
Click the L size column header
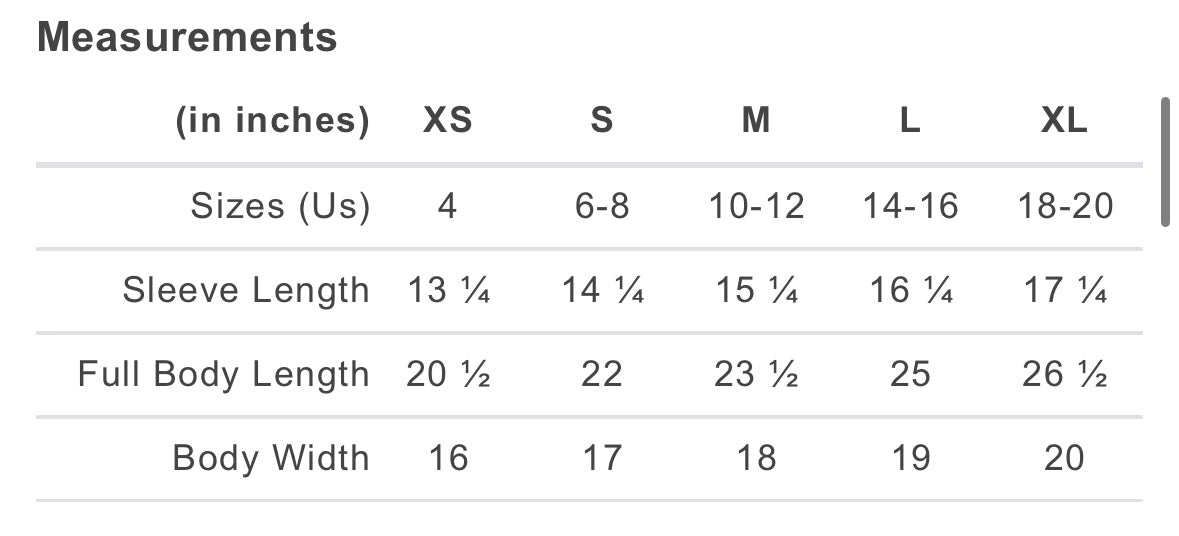[909, 121]
